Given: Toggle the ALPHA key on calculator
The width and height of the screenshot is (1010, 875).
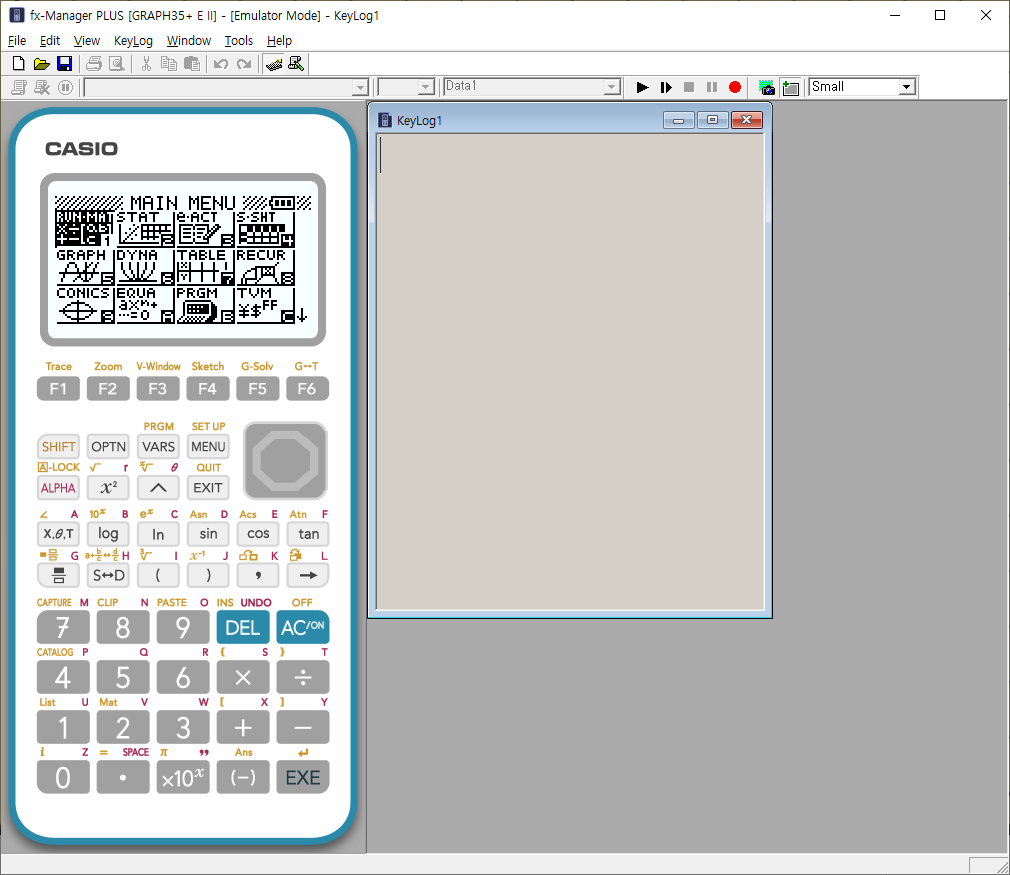Looking at the screenshot, I should coord(59,488).
